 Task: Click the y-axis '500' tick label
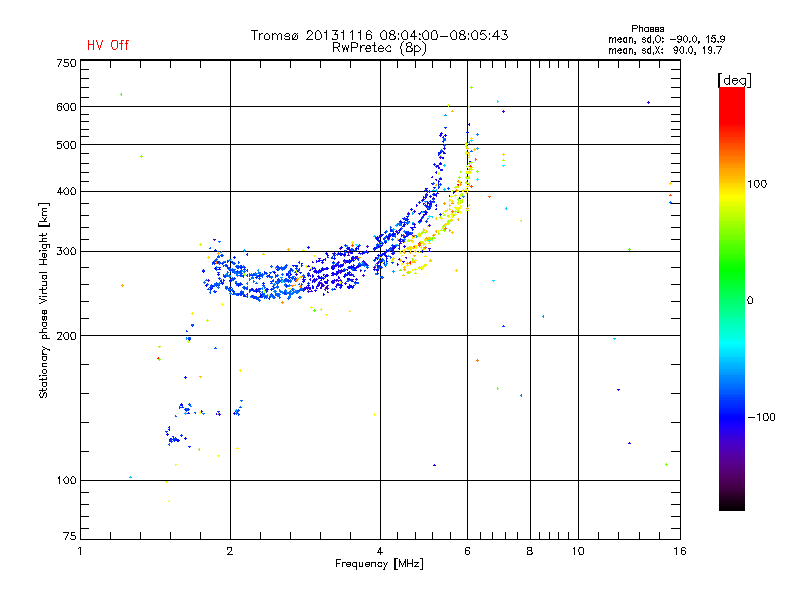[66, 145]
